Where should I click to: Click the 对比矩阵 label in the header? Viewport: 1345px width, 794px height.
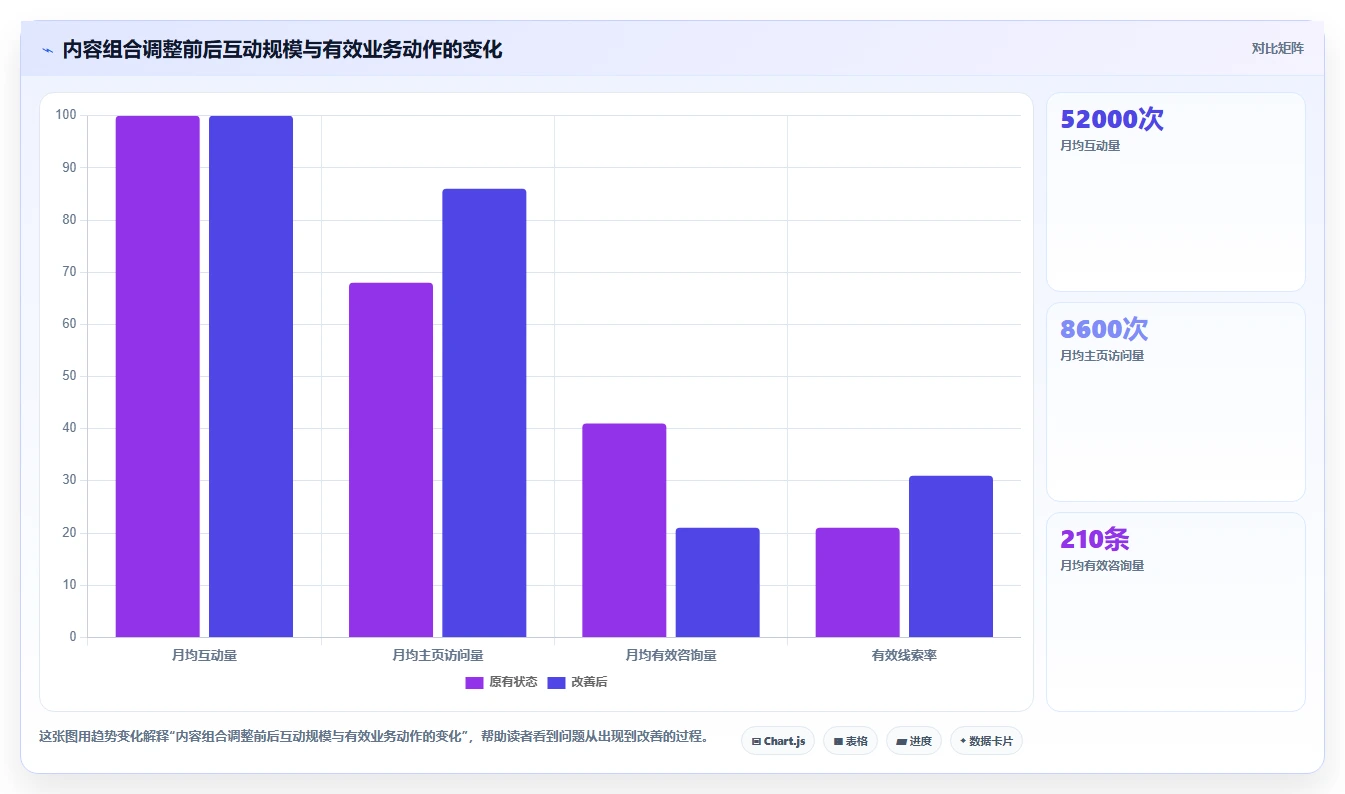tap(1277, 48)
